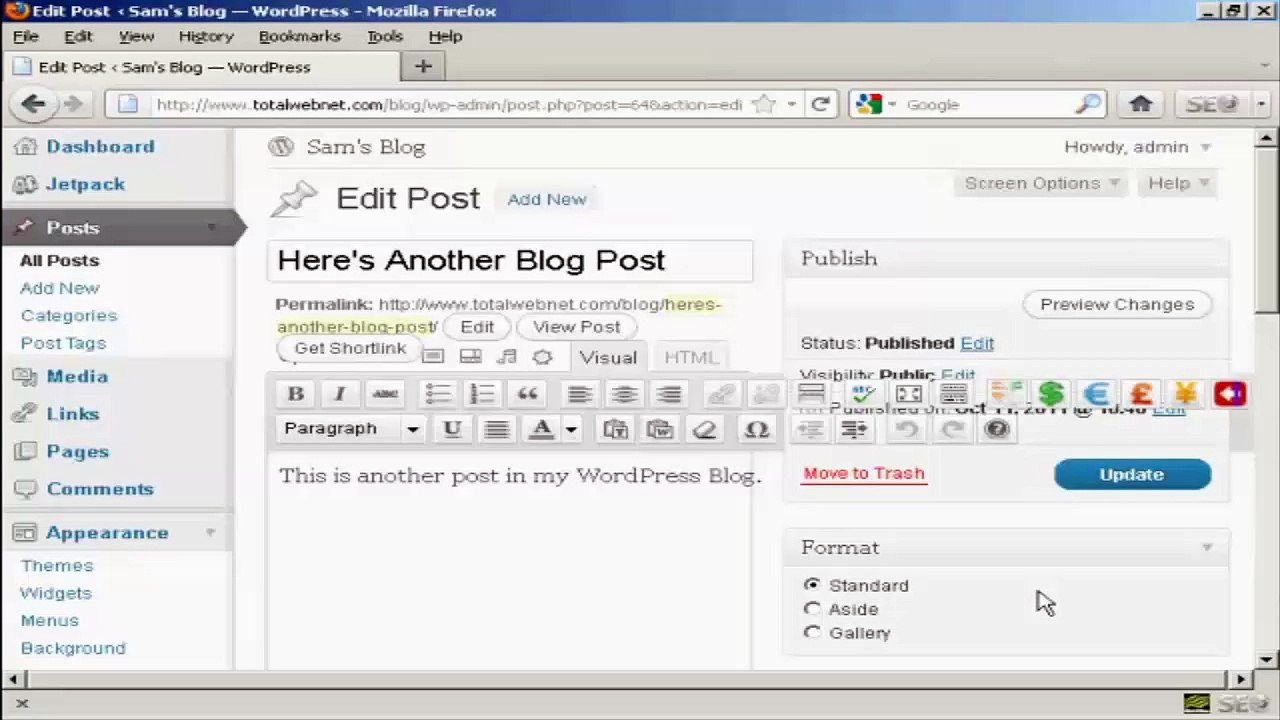
Task: Open the editor help icon
Action: click(x=997, y=429)
